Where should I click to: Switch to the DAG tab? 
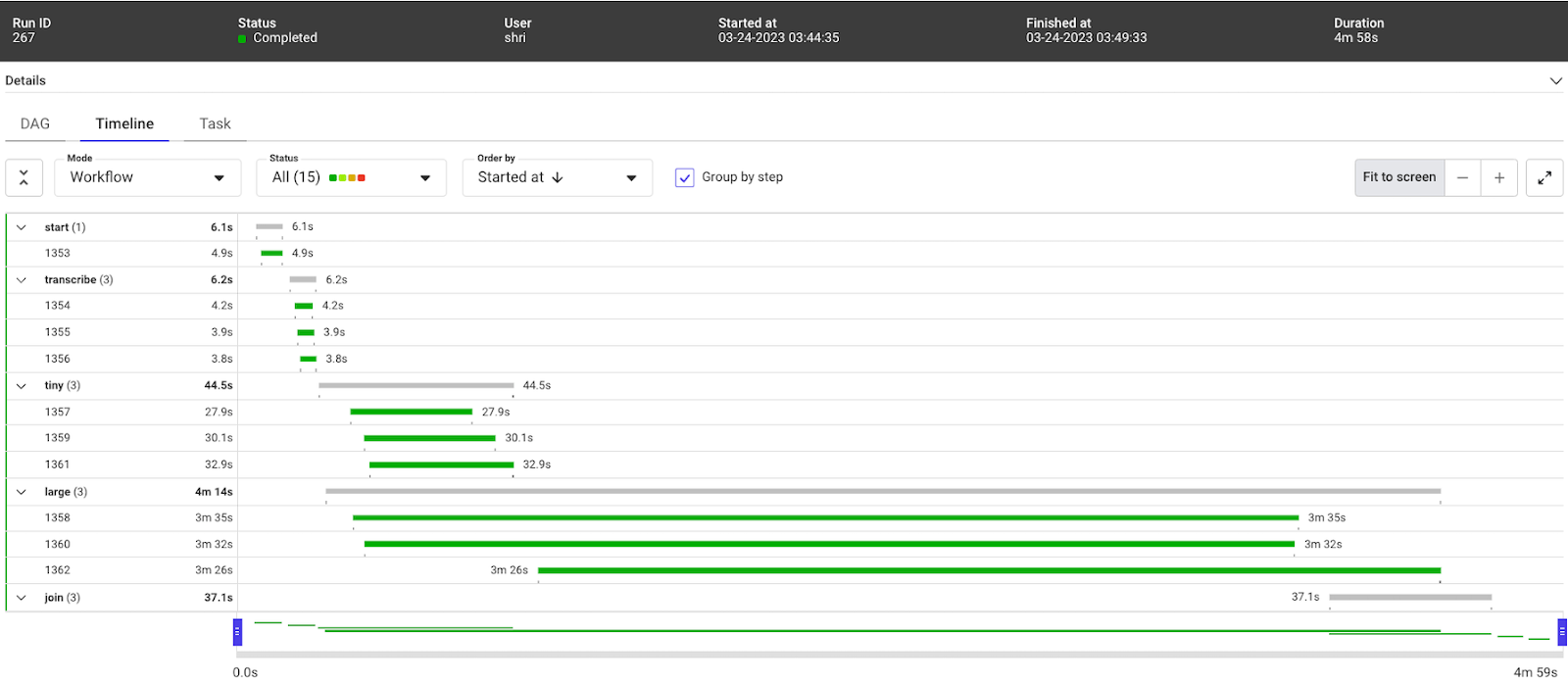[35, 123]
